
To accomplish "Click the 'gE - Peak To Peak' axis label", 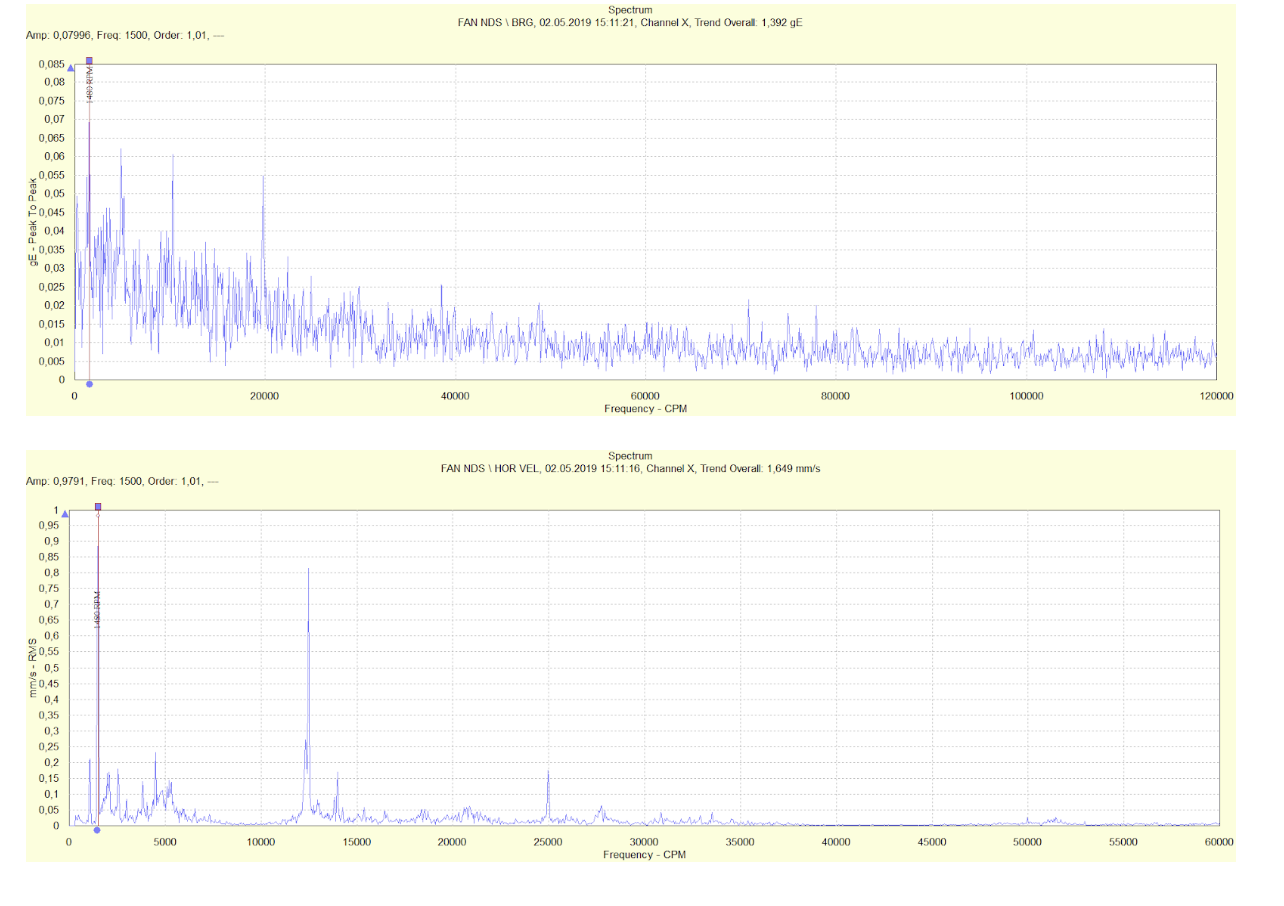I will [33, 221].
